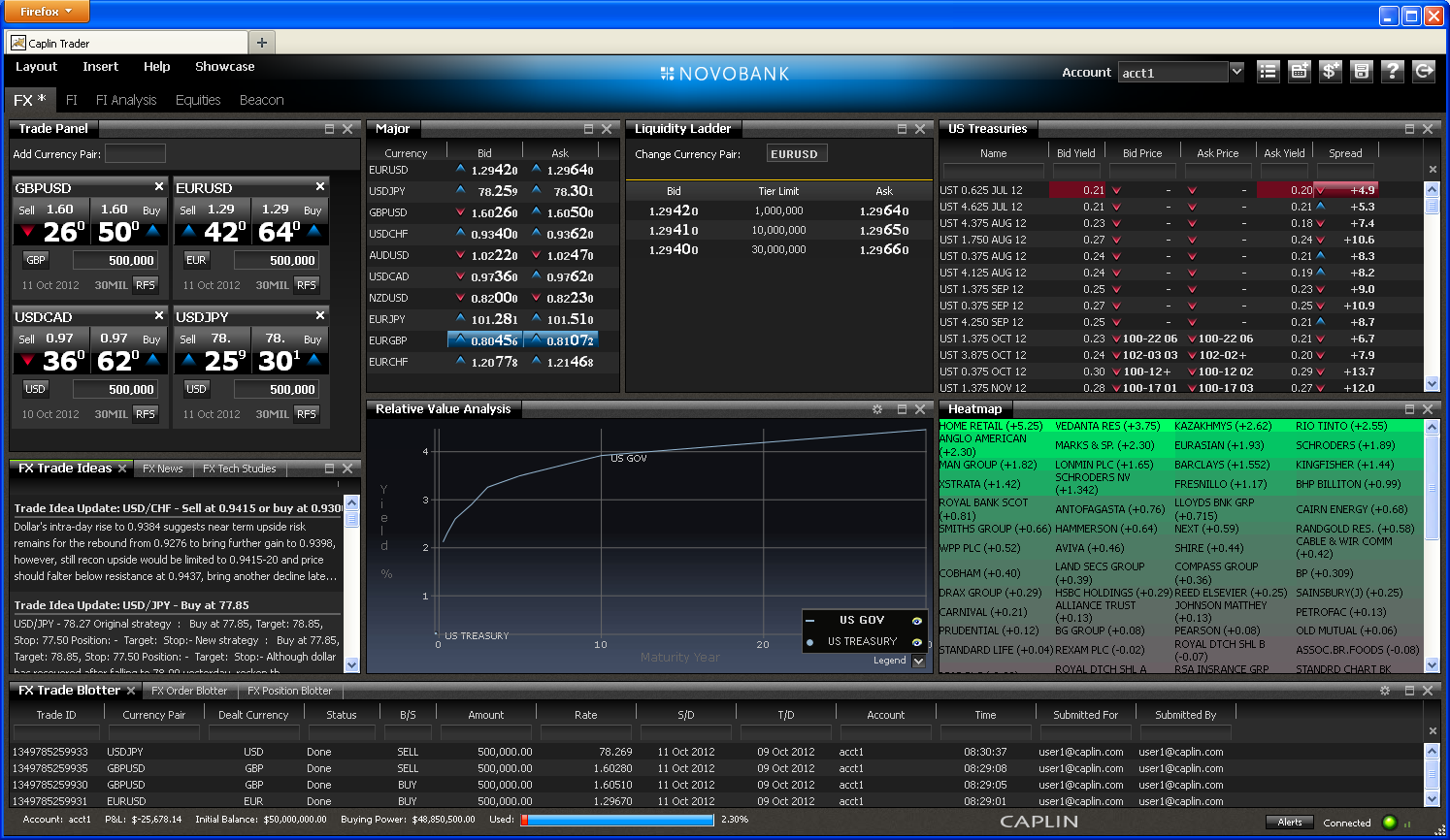Sell EURUSD at 1.2942
This screenshot has height=840, width=1450.
tap(214, 222)
